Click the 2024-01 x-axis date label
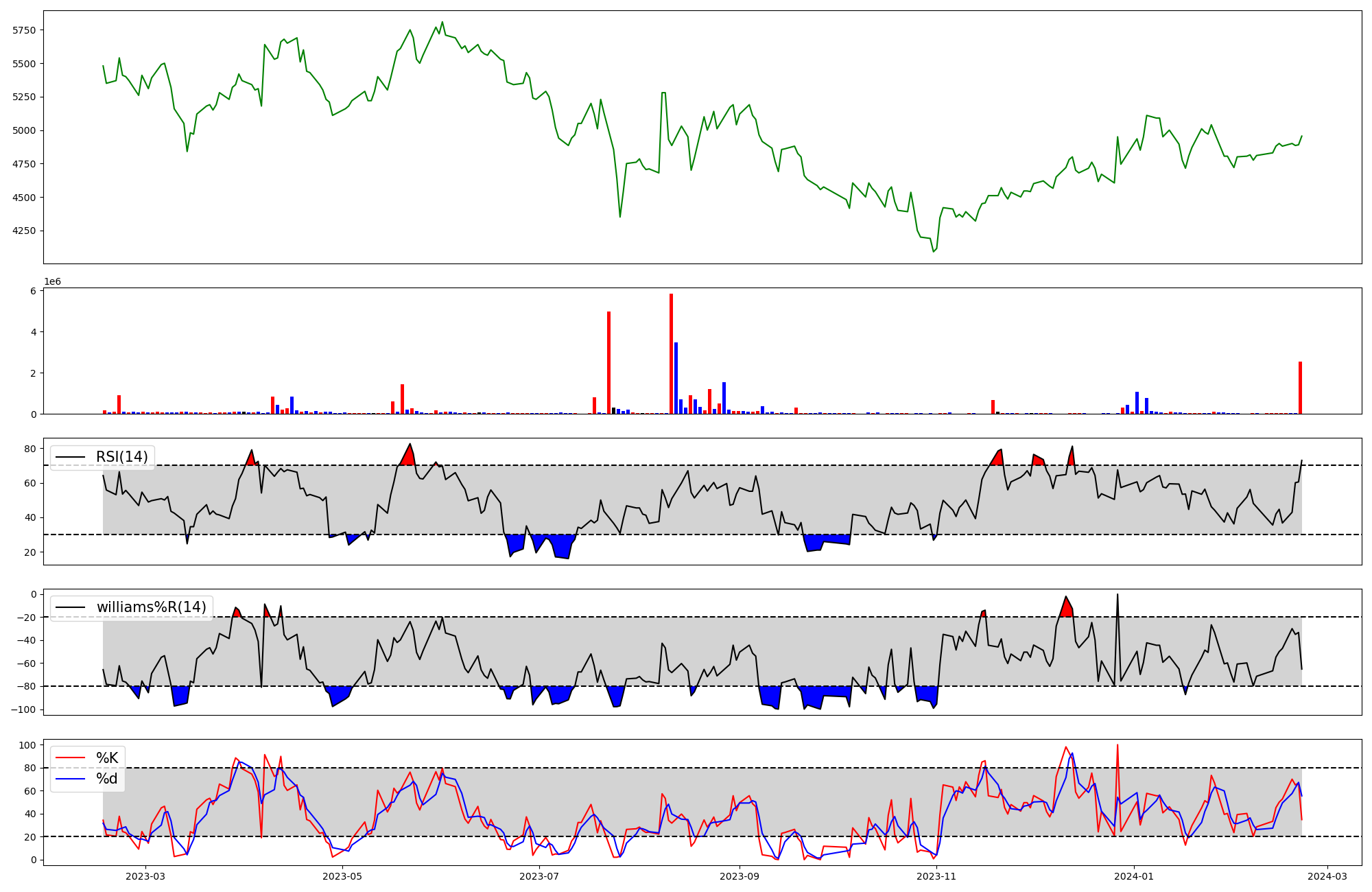Viewport: 1372px width, 892px height. [x=1134, y=876]
